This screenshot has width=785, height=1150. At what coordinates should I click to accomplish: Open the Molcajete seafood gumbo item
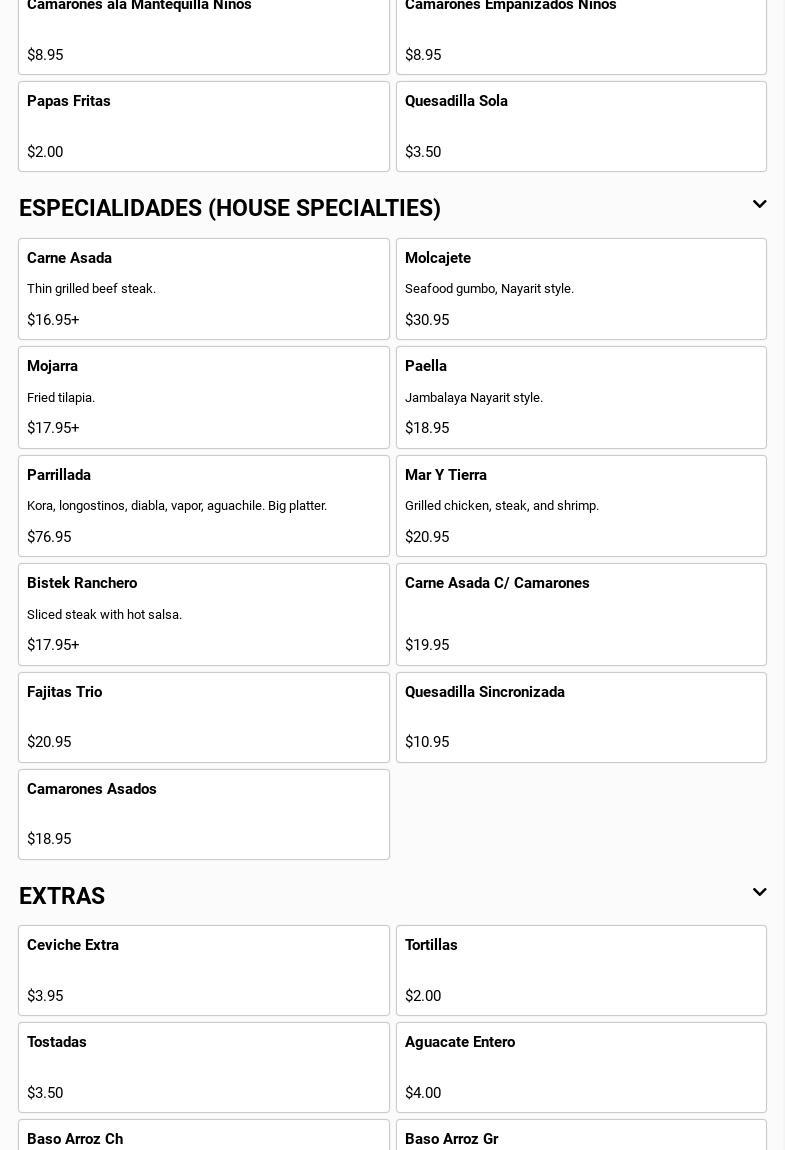(x=581, y=289)
